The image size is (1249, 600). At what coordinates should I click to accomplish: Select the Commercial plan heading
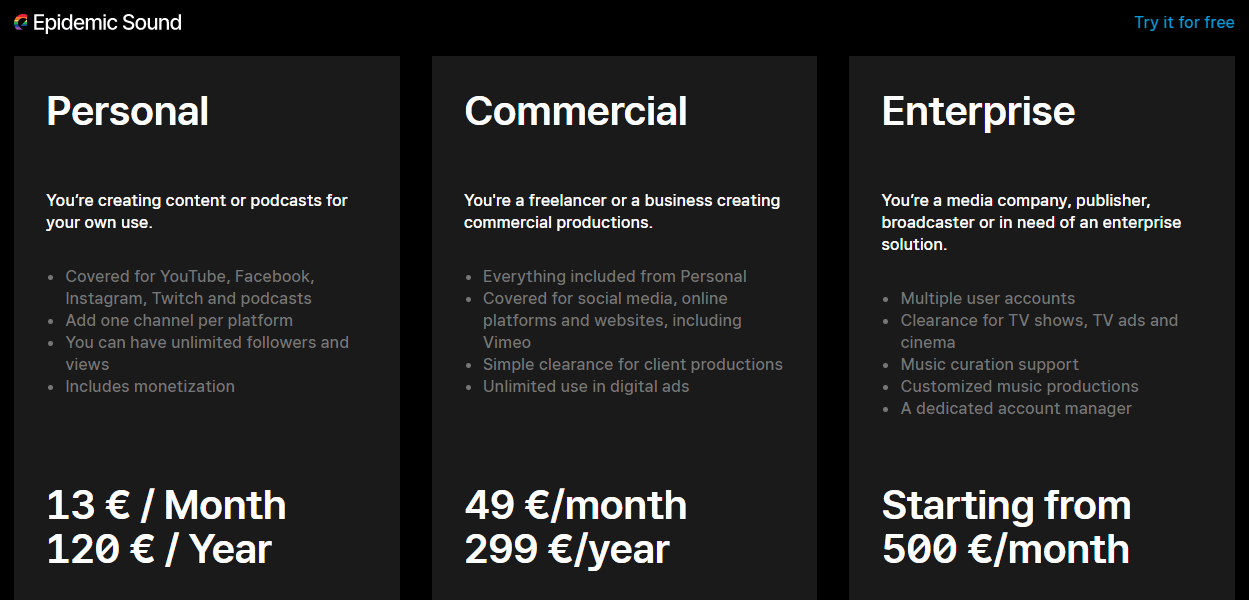[x=576, y=111]
